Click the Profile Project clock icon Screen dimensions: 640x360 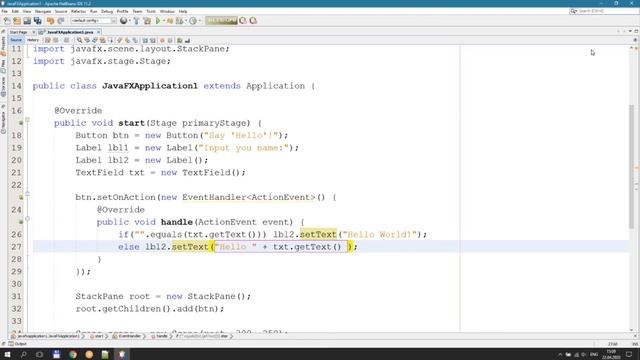click(193, 20)
